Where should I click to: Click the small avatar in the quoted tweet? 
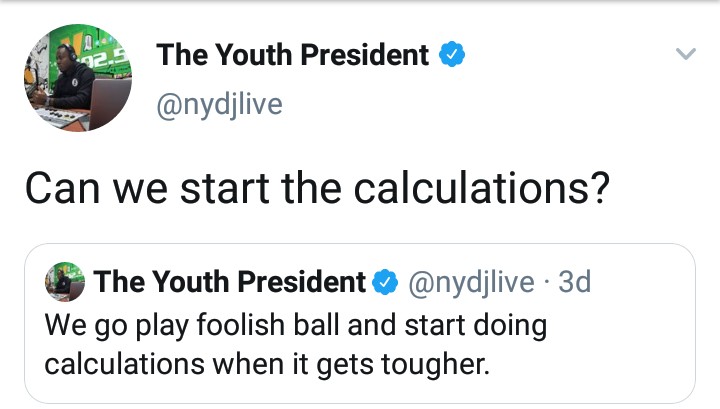click(x=65, y=281)
